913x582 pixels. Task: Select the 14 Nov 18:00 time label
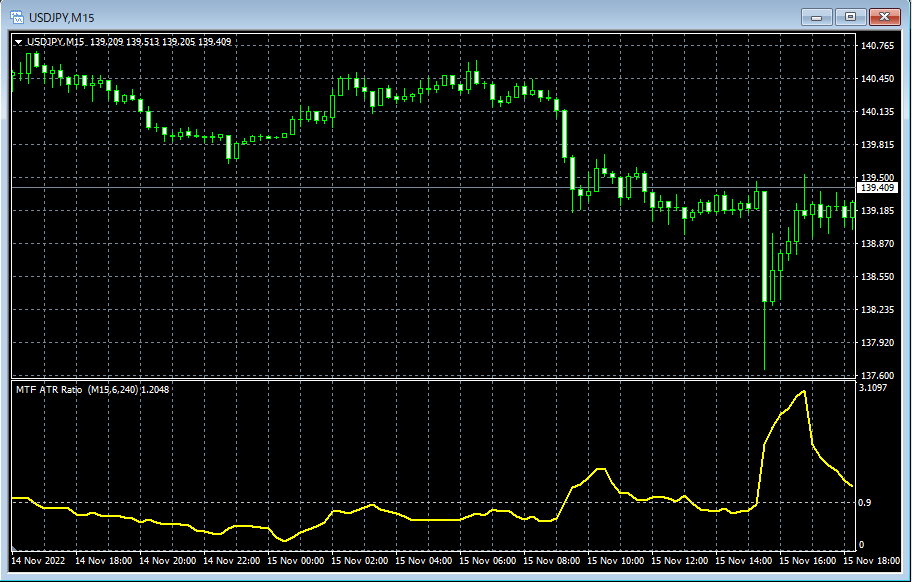(104, 560)
